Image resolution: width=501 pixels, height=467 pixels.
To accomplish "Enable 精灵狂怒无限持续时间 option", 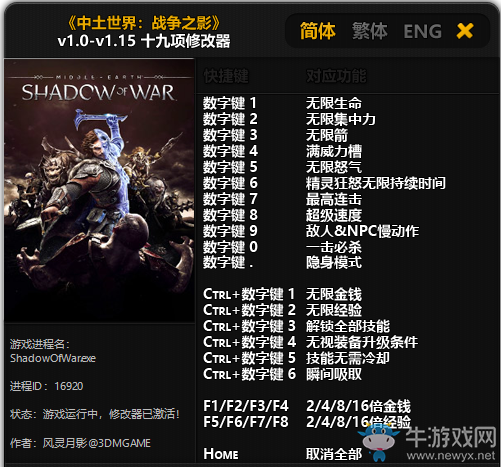I will (376, 183).
